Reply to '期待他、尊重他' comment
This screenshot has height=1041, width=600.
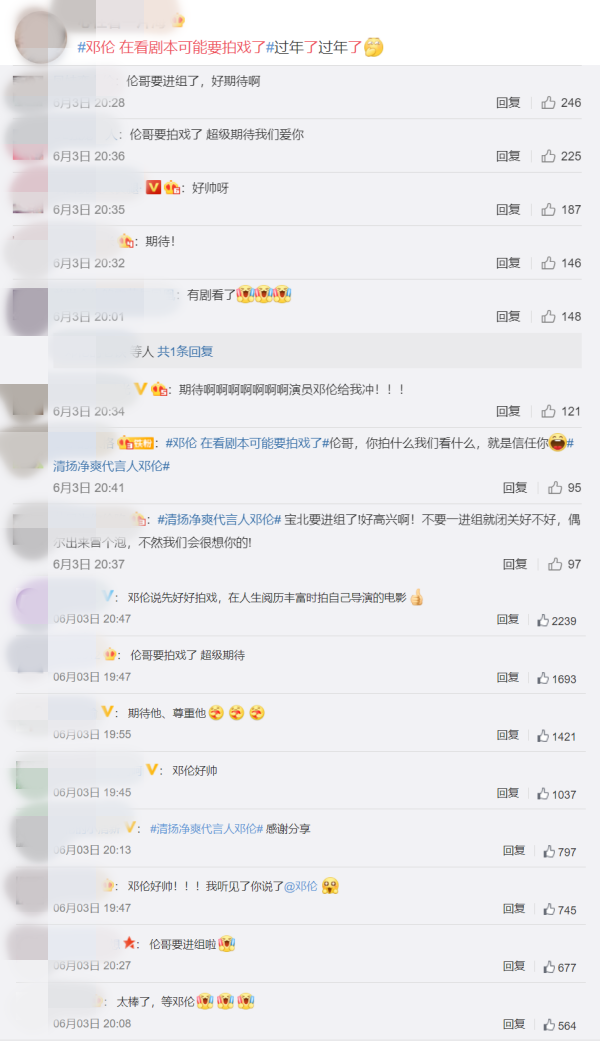coord(508,735)
